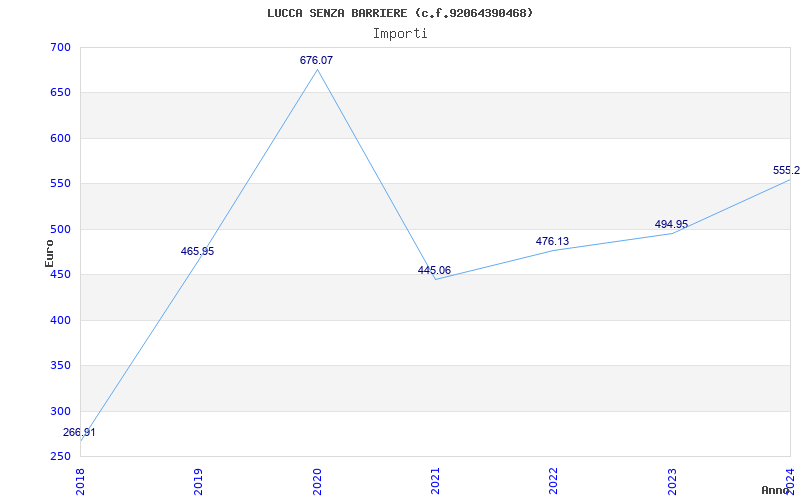Viewport: 800px width, 500px height.
Task: Click the y-axis value 550
Action: [60, 184]
